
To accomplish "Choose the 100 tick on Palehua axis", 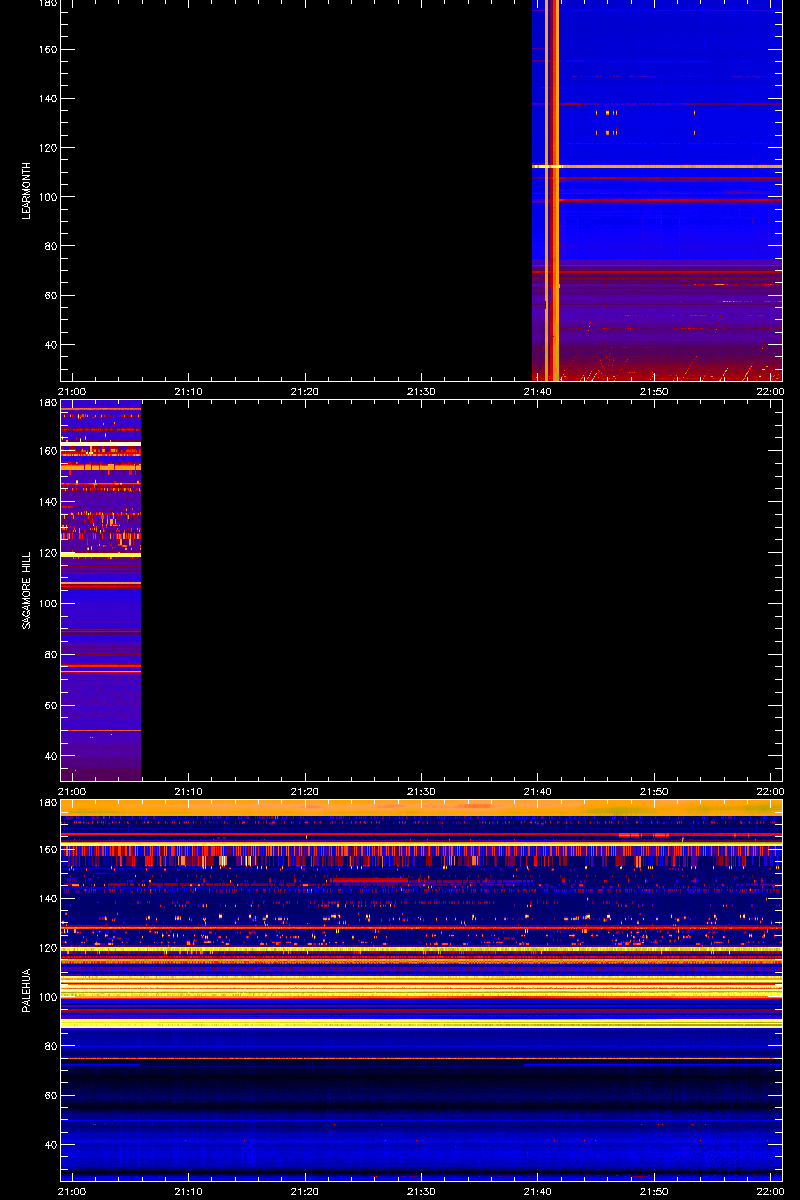I will click(48, 997).
